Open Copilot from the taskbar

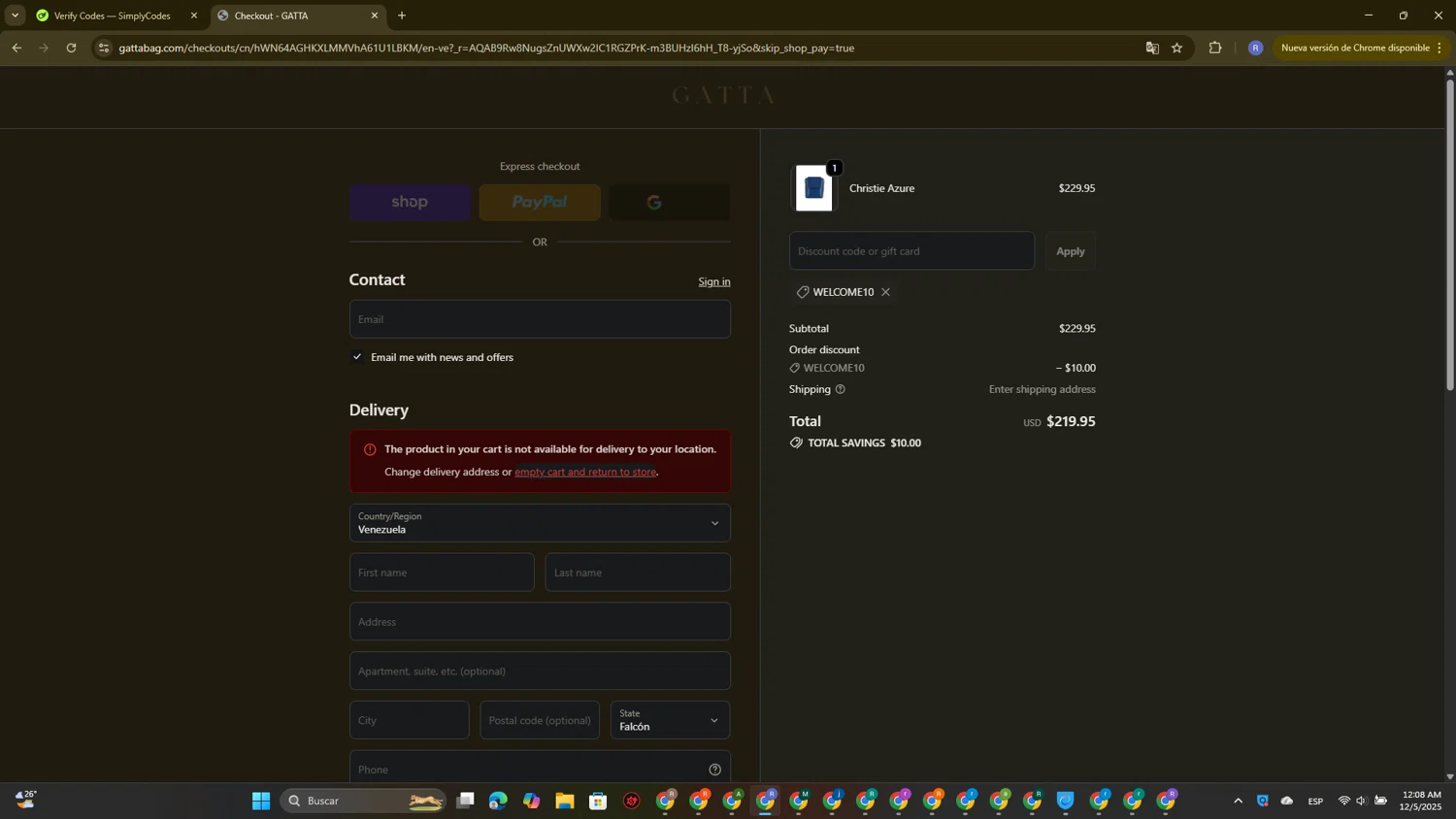[532, 801]
